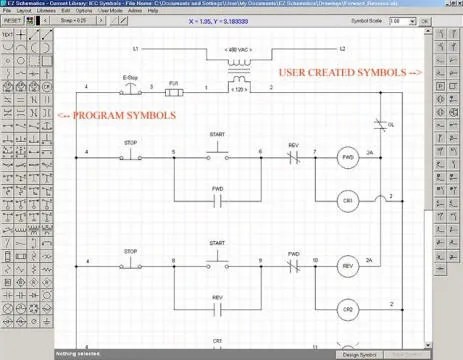Increase step with the > arrow
This screenshot has height=360, width=463.
tap(101, 21)
